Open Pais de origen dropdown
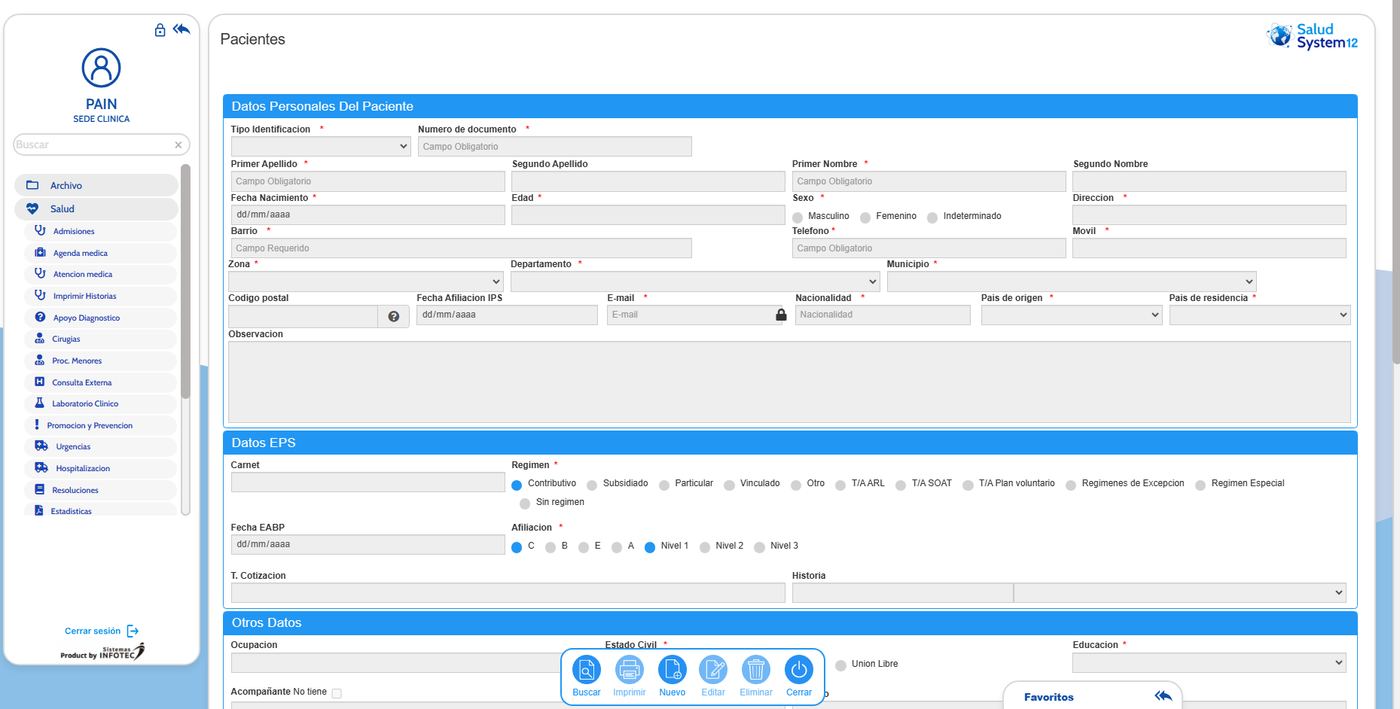Image resolution: width=1400 pixels, height=709 pixels. point(1071,315)
